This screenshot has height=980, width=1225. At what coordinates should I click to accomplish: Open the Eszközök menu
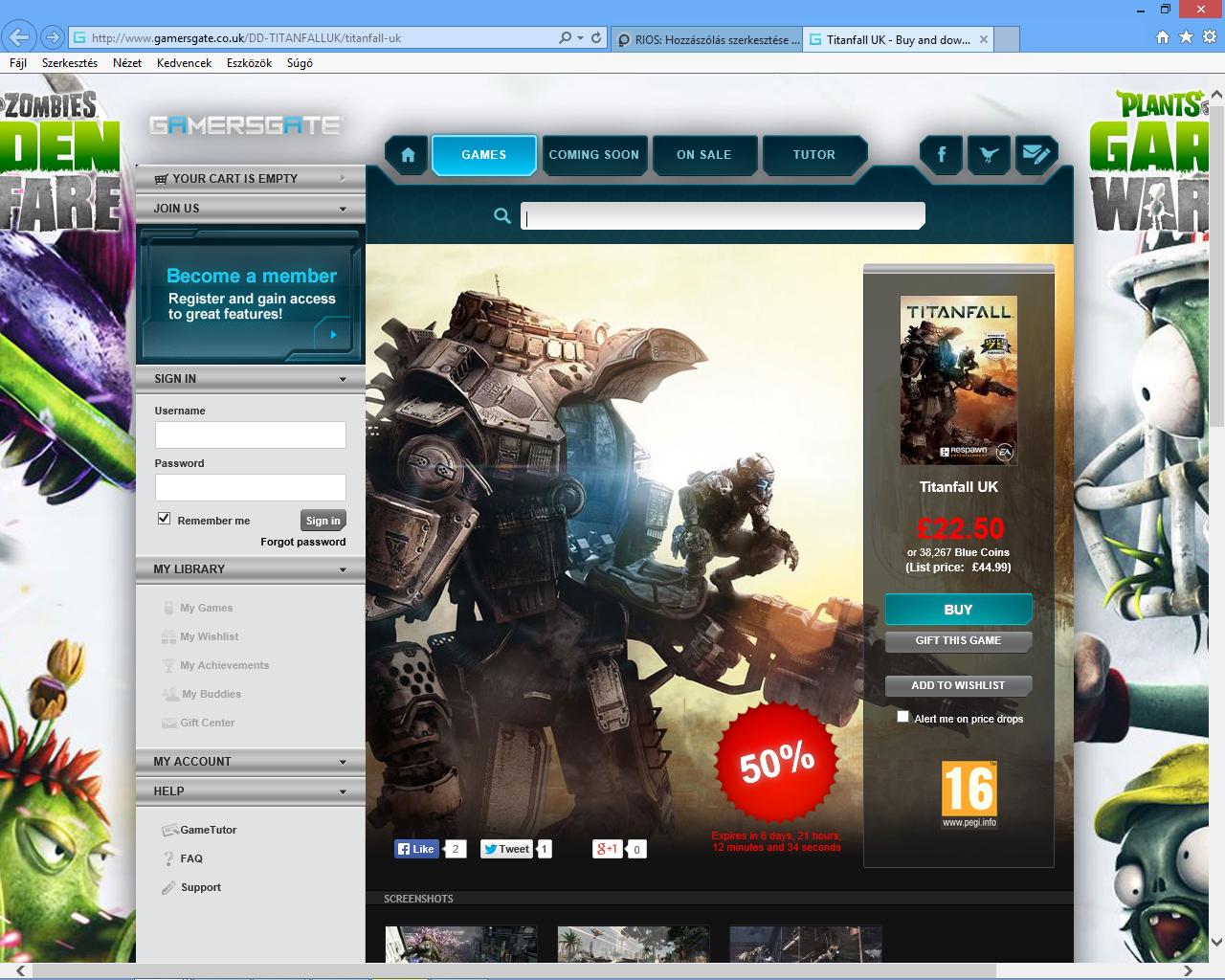[249, 63]
